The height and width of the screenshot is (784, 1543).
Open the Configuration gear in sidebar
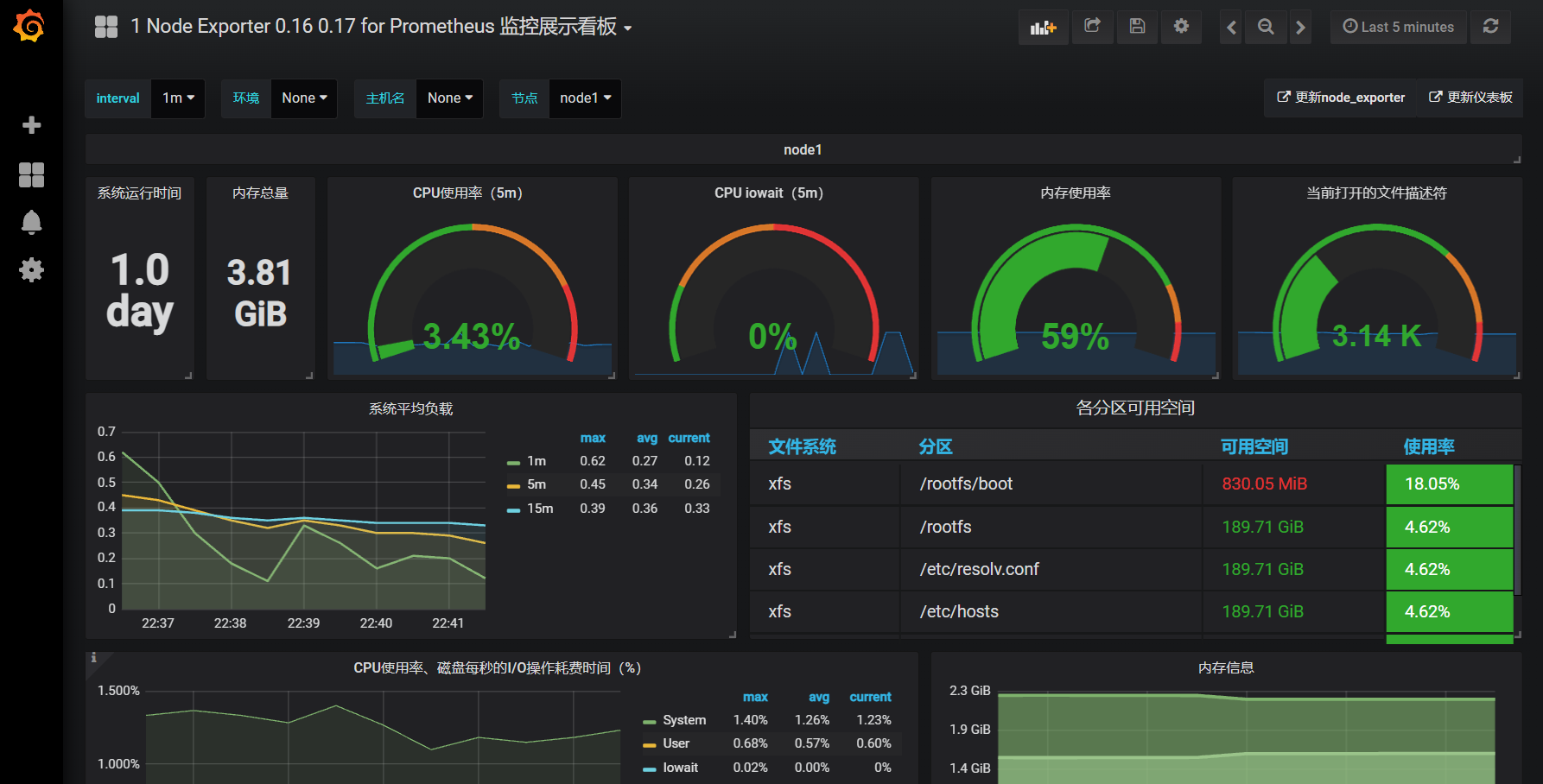pyautogui.click(x=31, y=270)
